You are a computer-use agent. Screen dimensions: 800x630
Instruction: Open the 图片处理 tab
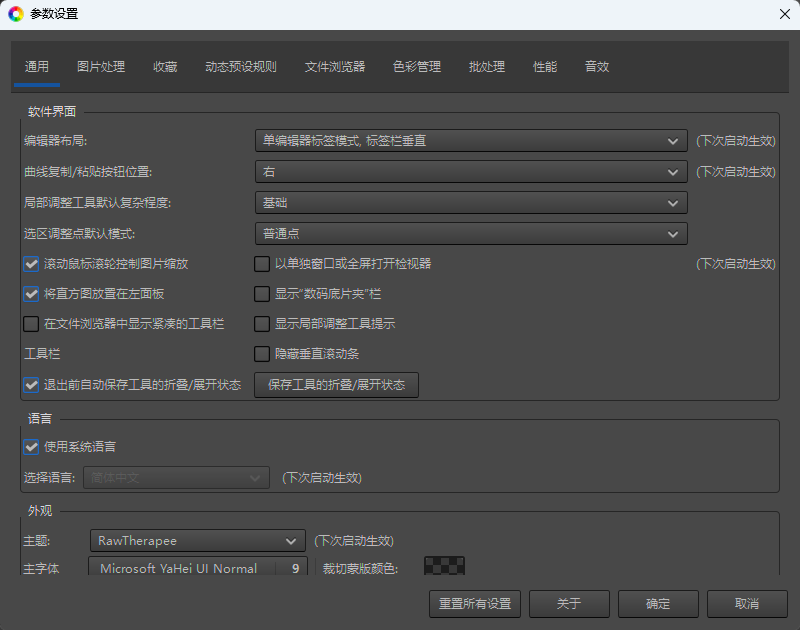101,67
